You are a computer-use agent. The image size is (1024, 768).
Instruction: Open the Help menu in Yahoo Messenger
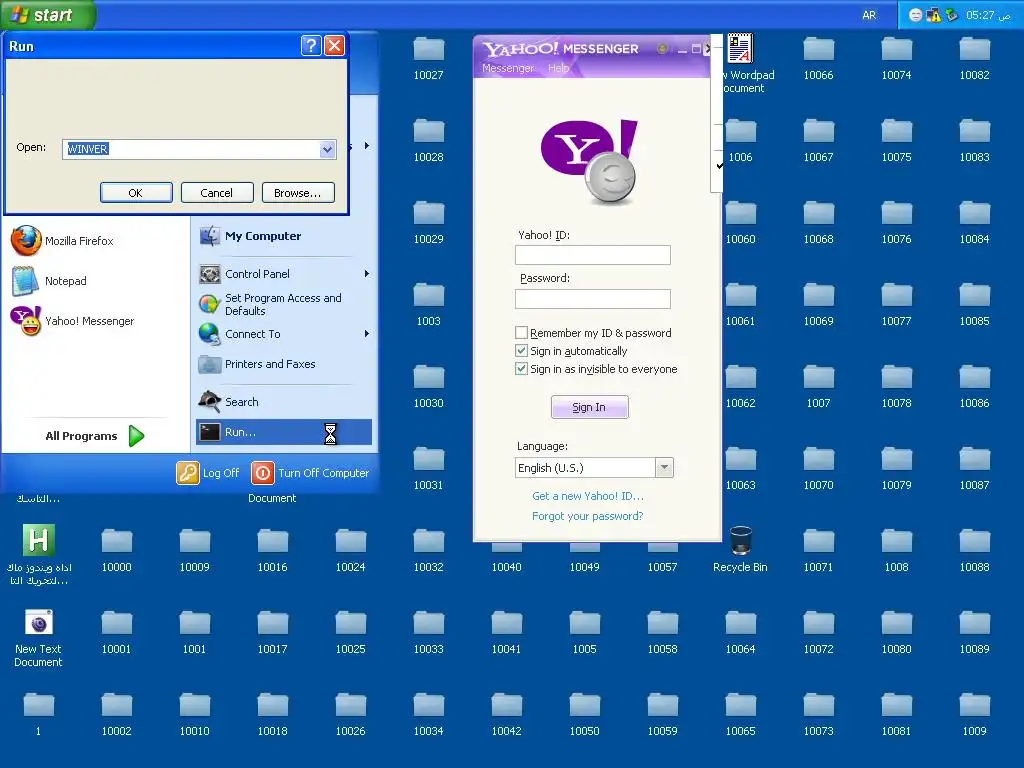[x=558, y=68]
